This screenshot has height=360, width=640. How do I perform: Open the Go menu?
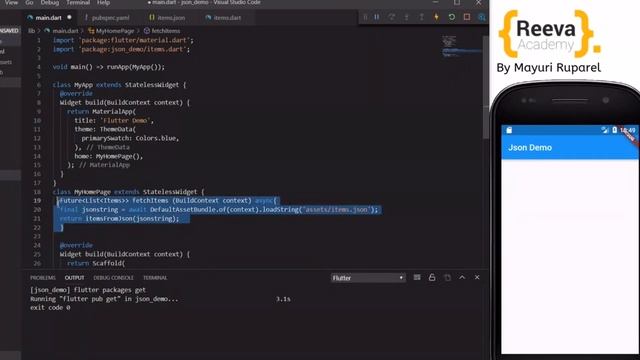coord(29,3)
